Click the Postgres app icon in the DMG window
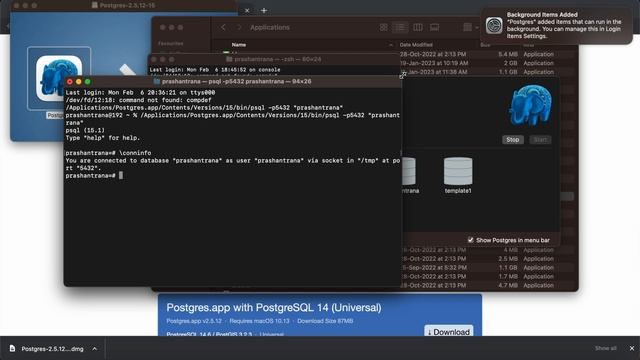The height and width of the screenshot is (360, 640). pyautogui.click(x=59, y=78)
